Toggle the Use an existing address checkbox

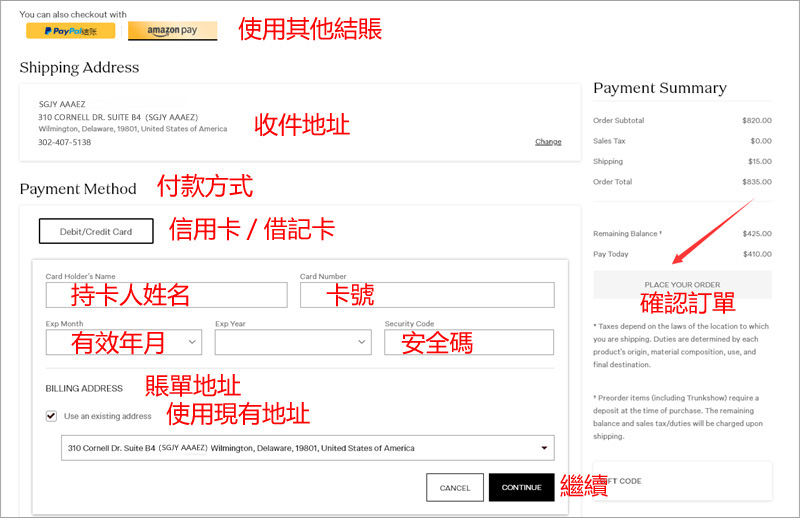point(51,416)
